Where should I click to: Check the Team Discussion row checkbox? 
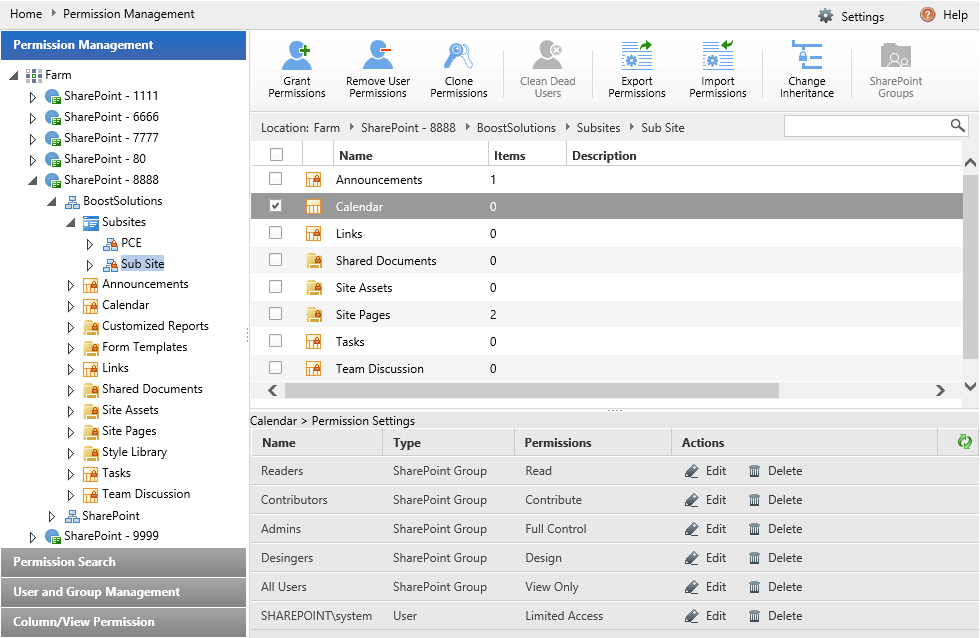tap(275, 367)
